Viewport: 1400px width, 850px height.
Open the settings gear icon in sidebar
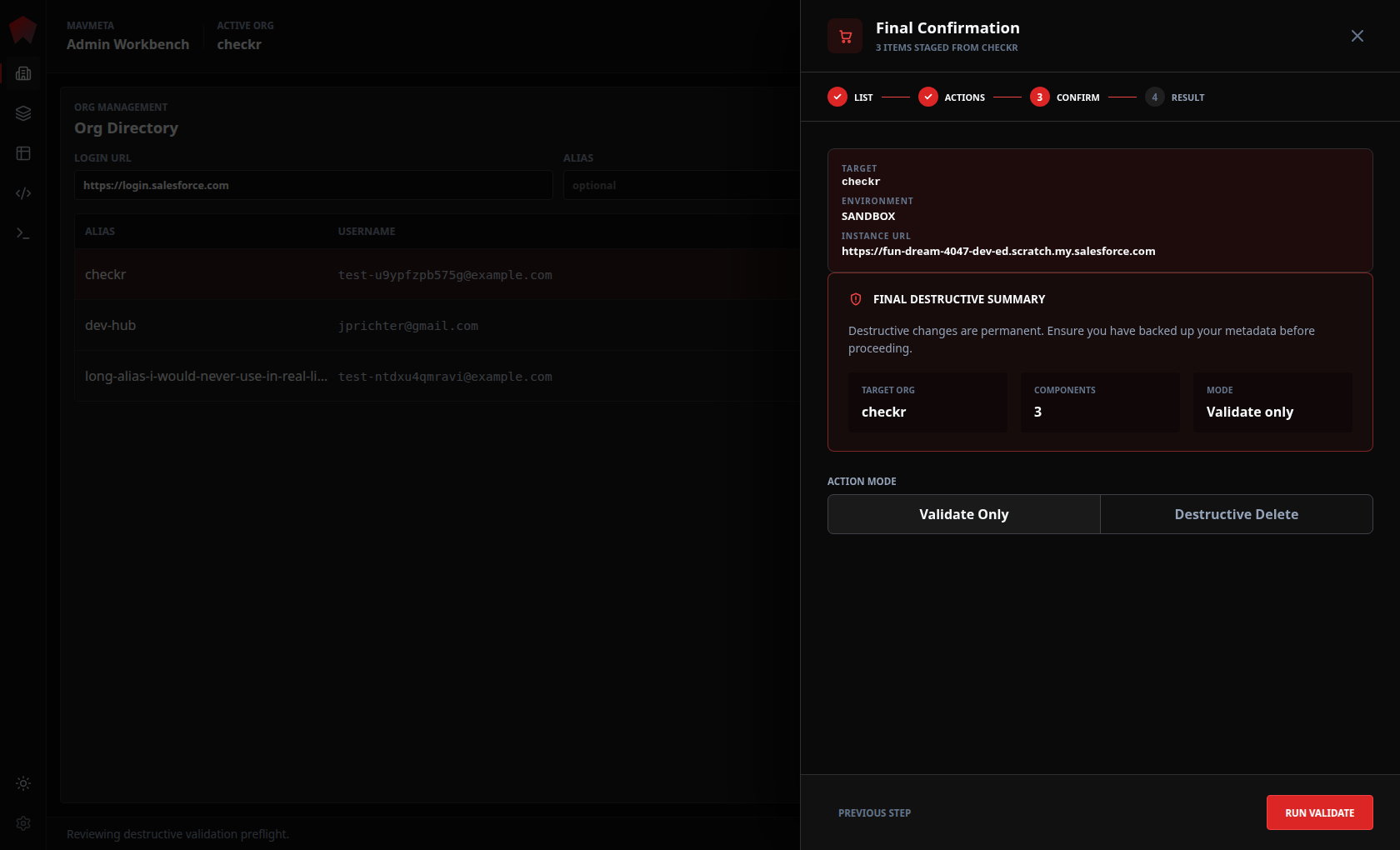pyautogui.click(x=23, y=823)
